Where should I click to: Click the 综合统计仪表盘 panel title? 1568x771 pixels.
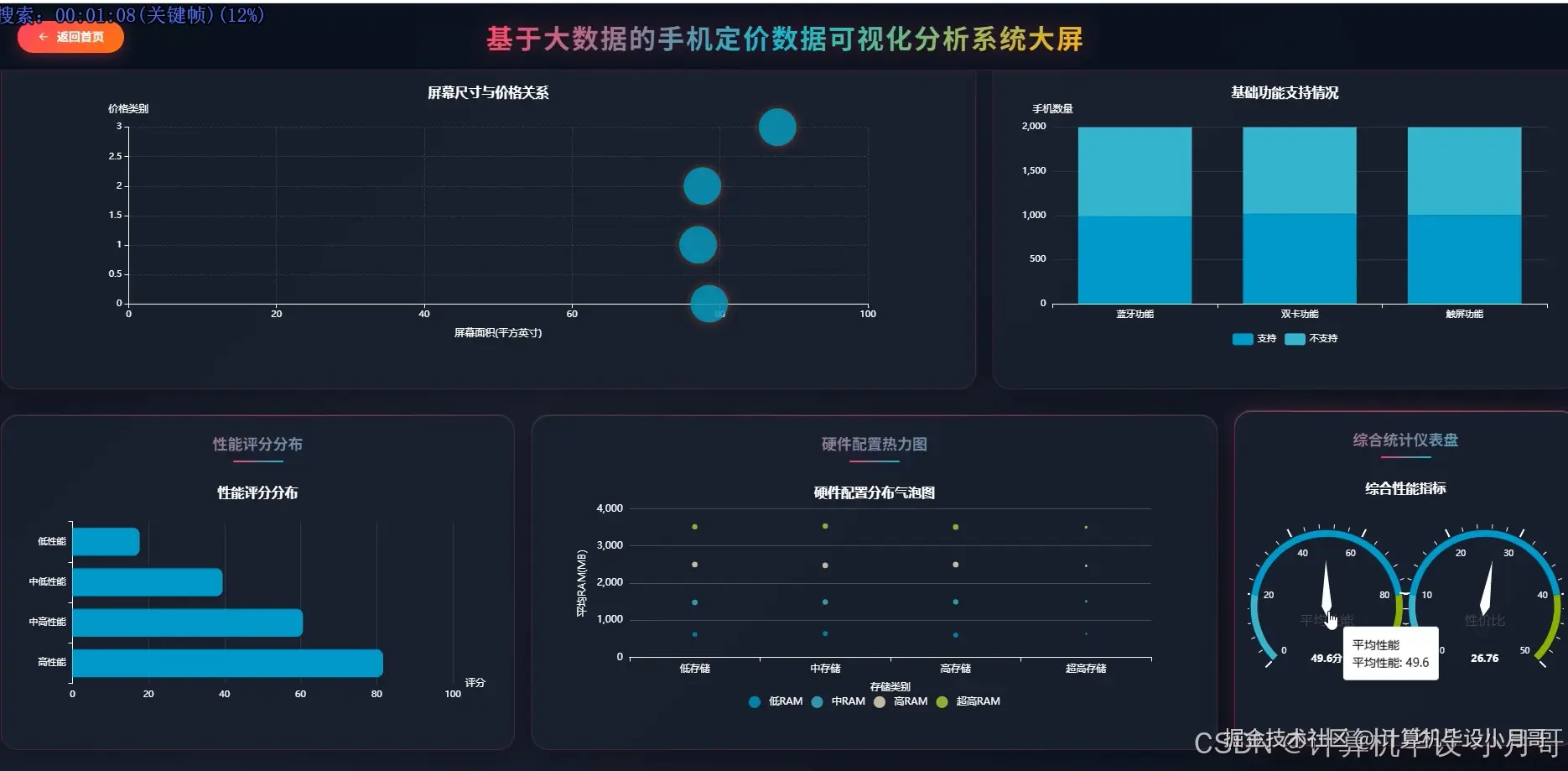(x=1405, y=439)
